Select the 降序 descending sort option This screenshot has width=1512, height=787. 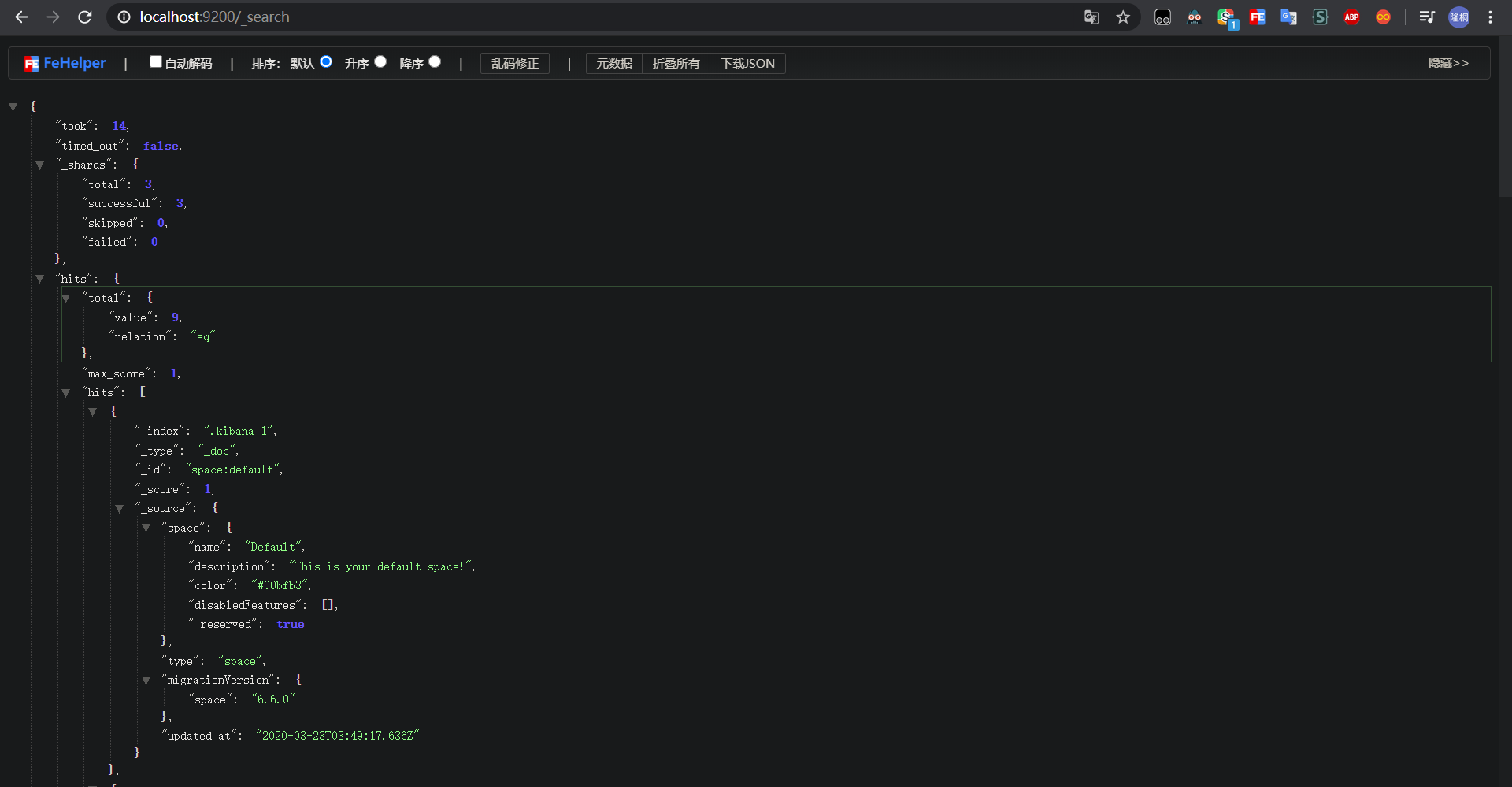(435, 61)
